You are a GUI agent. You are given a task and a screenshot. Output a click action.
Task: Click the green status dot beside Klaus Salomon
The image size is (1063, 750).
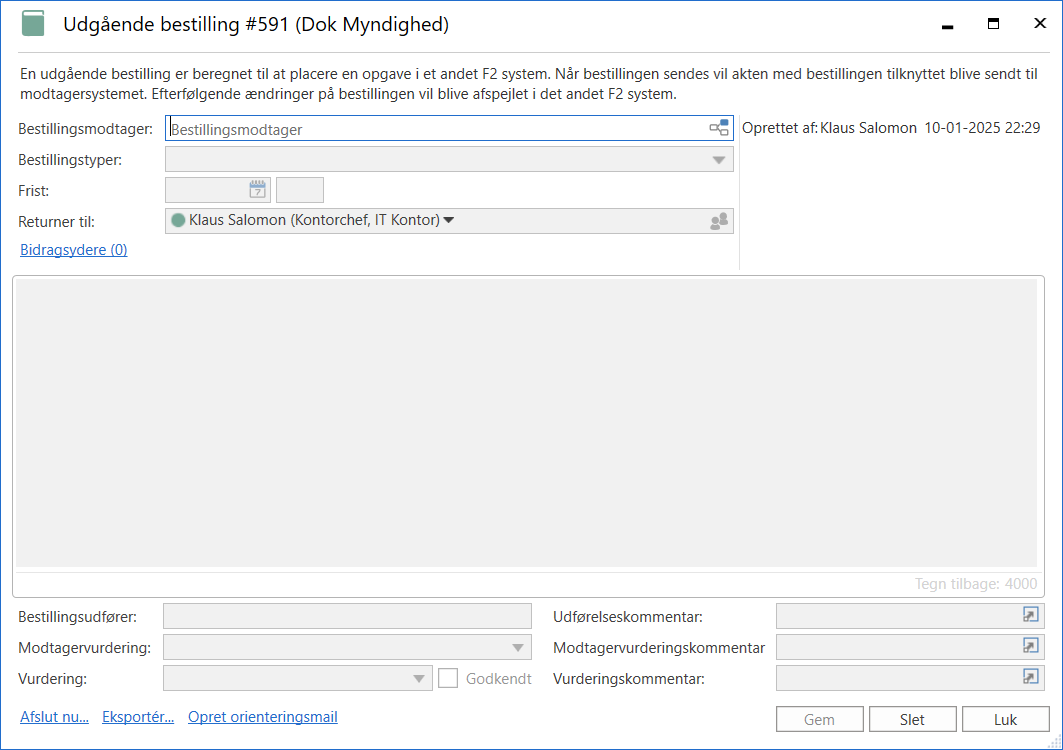point(178,221)
